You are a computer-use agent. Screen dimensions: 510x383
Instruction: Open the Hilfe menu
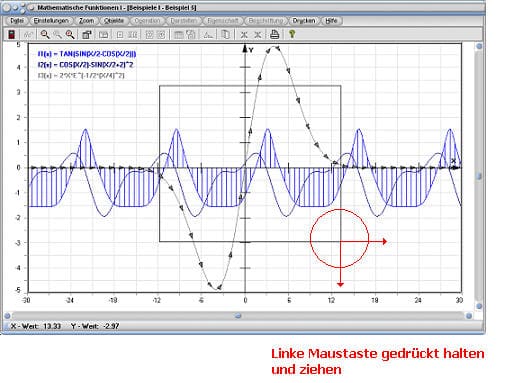pos(331,21)
